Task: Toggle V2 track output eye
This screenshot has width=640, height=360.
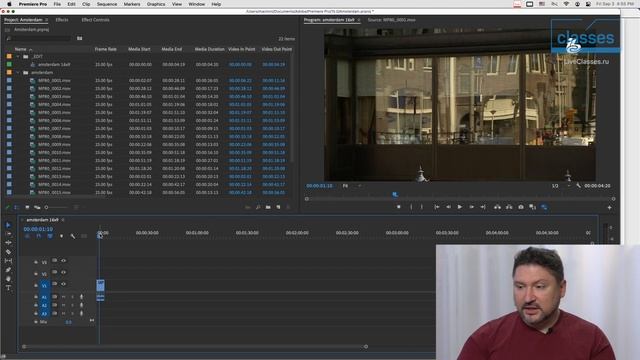Action: pos(64,272)
